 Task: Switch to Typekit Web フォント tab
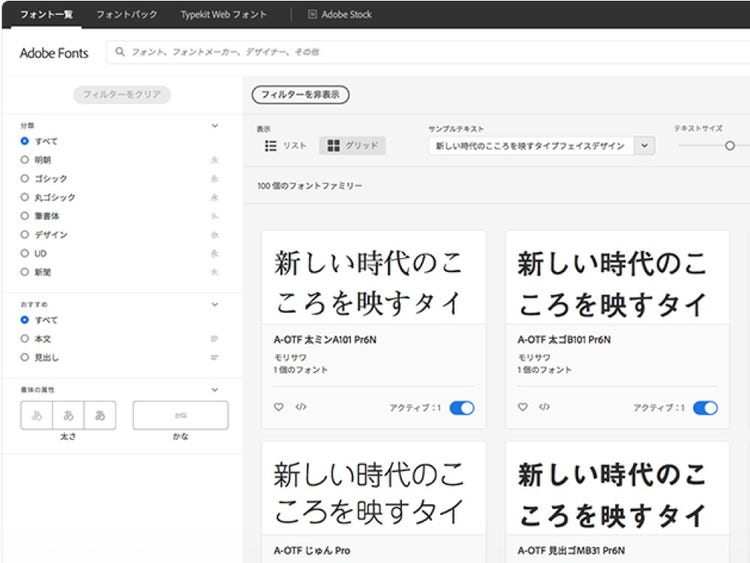pos(225,15)
